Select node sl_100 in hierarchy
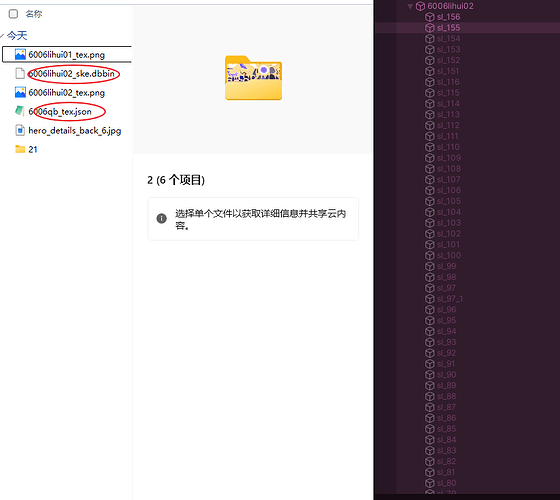The width and height of the screenshot is (560, 500). click(x=449, y=255)
